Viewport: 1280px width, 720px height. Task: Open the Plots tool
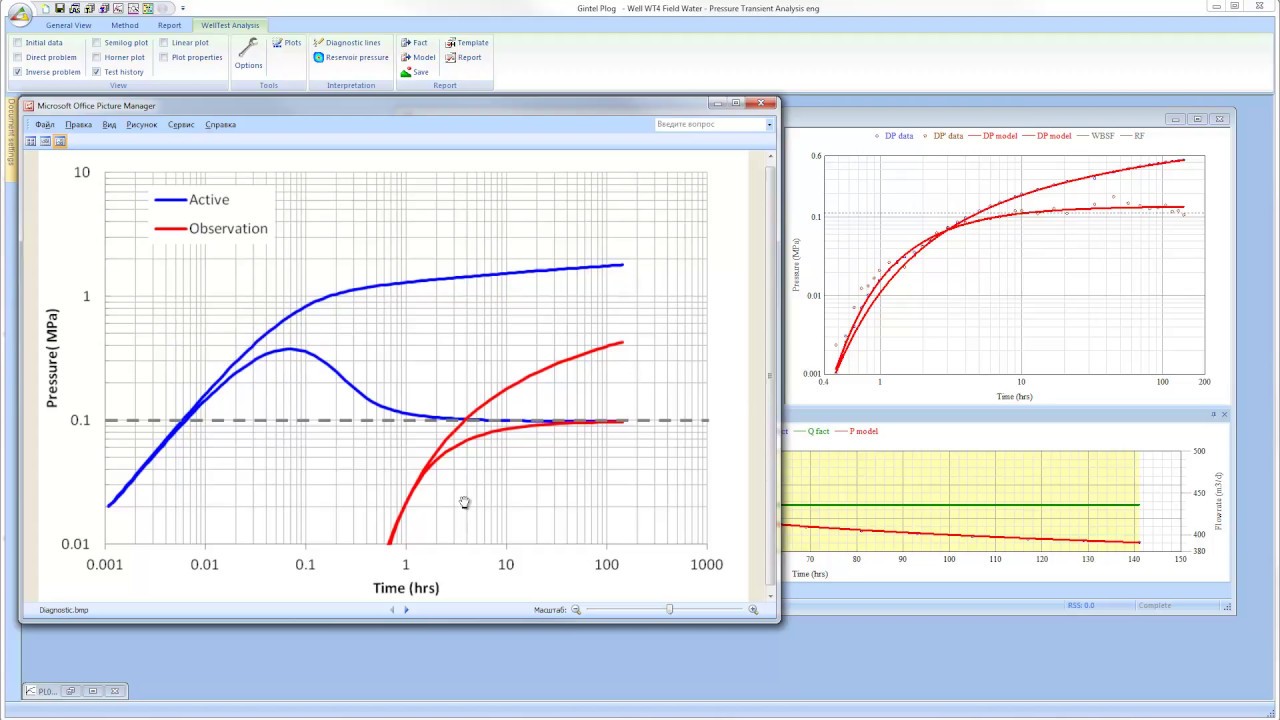pyautogui.click(x=286, y=43)
